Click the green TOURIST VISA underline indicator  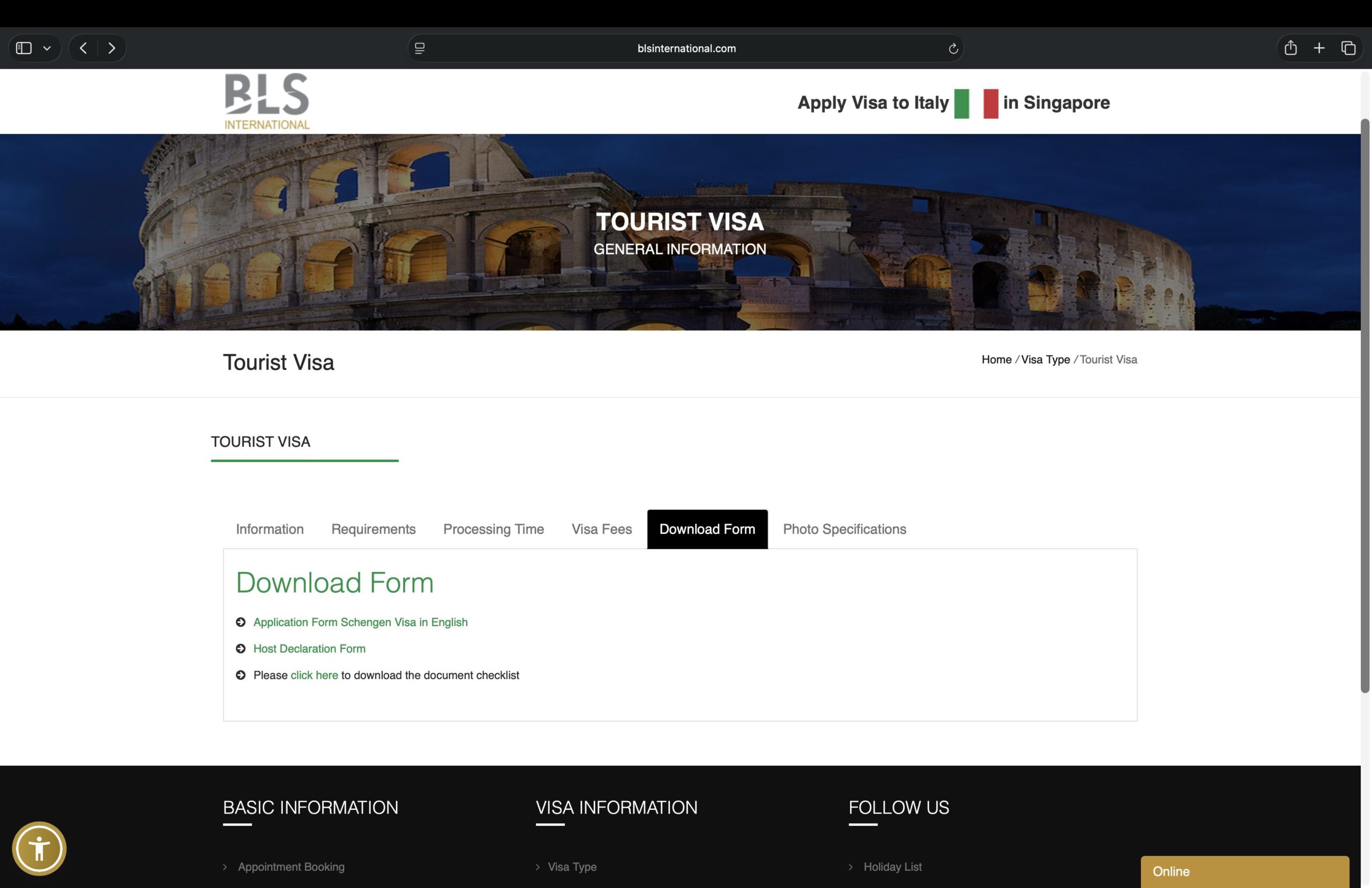(304, 460)
